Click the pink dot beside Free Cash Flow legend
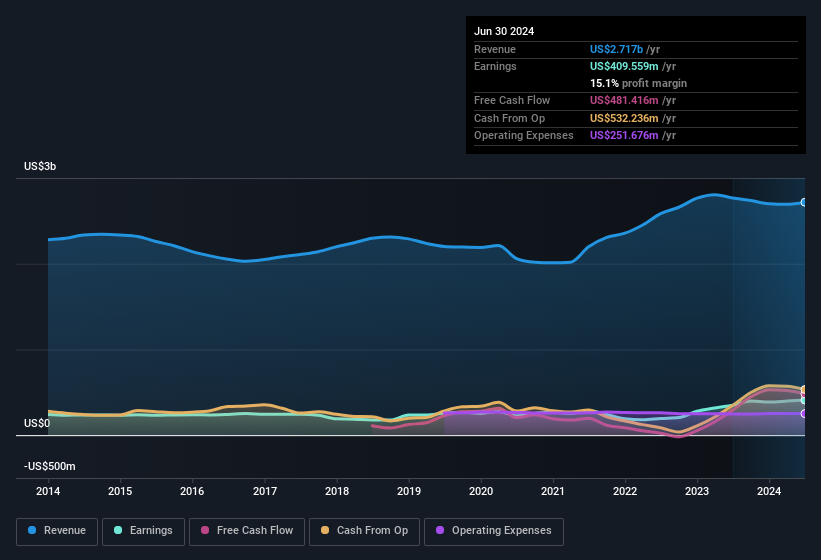 (205, 531)
